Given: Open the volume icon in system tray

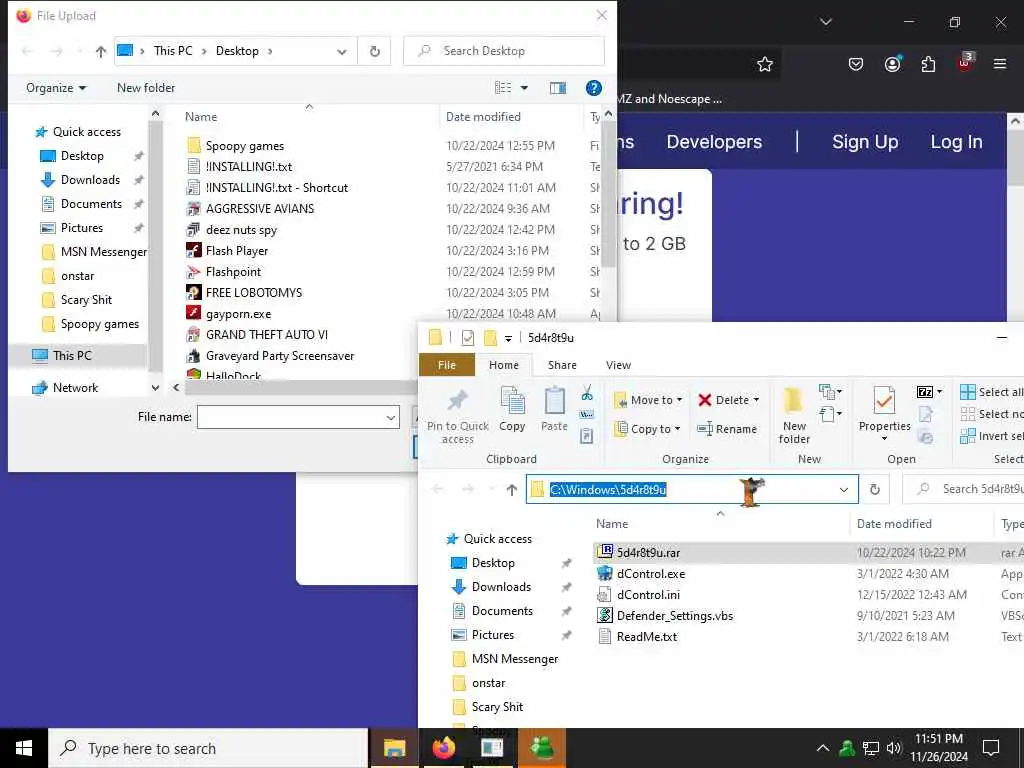Looking at the screenshot, I should (894, 748).
